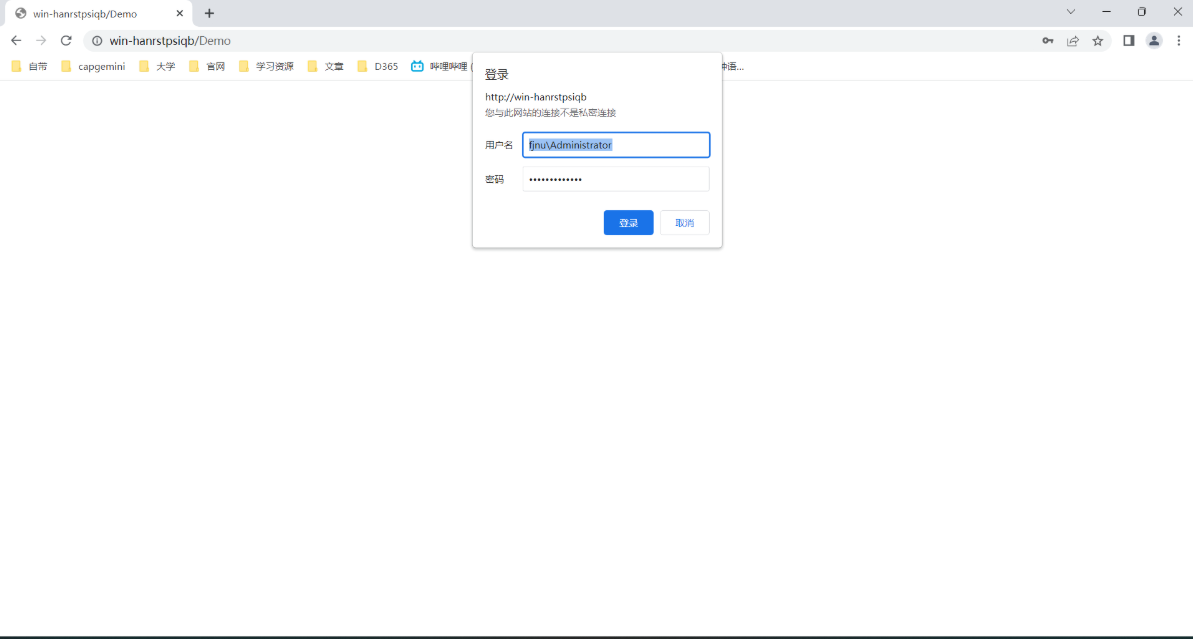
Task: Open the 哔哩哔哩 bookmark
Action: pyautogui.click(x=441, y=66)
